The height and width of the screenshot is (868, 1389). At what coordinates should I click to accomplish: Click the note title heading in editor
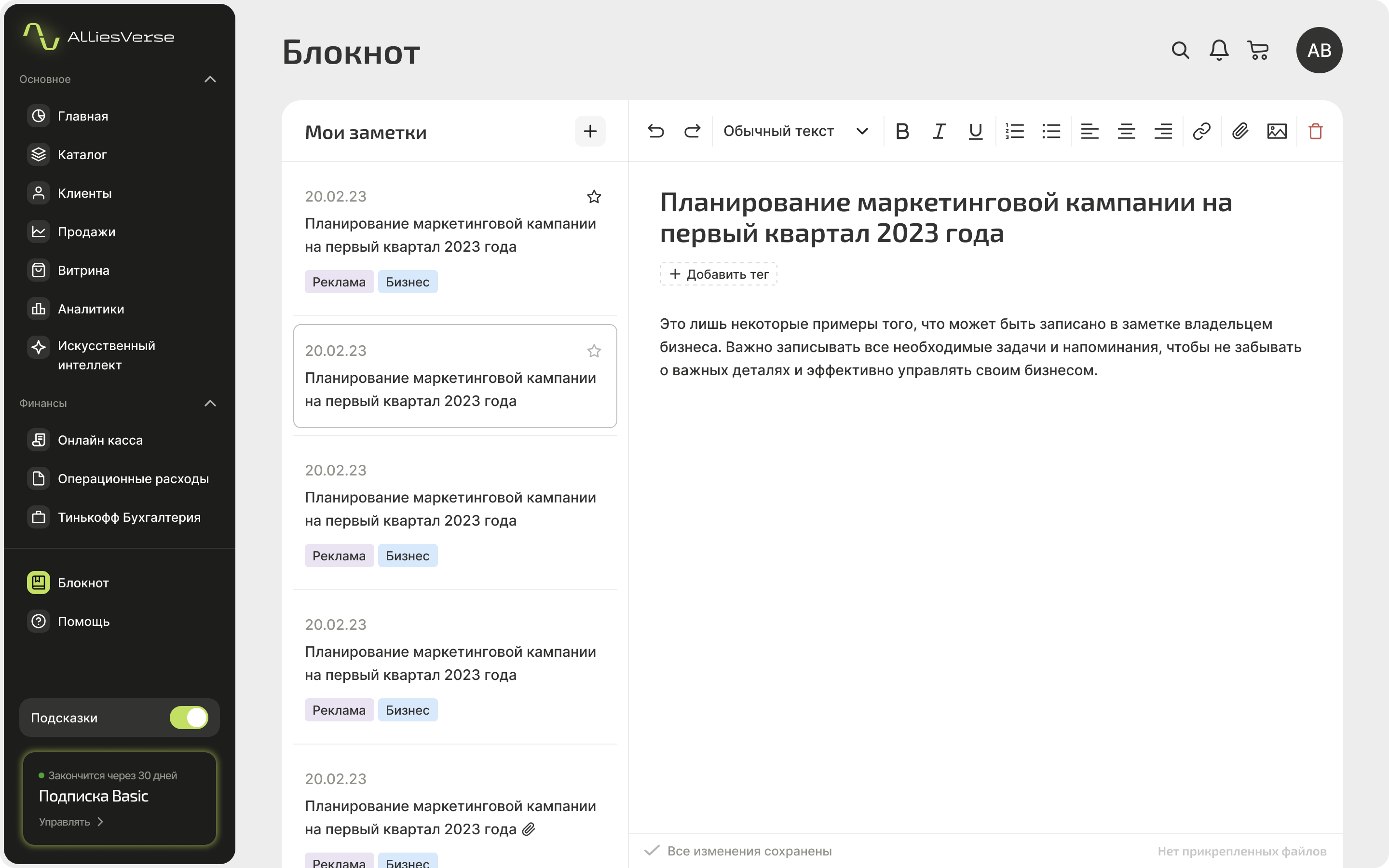click(x=945, y=217)
